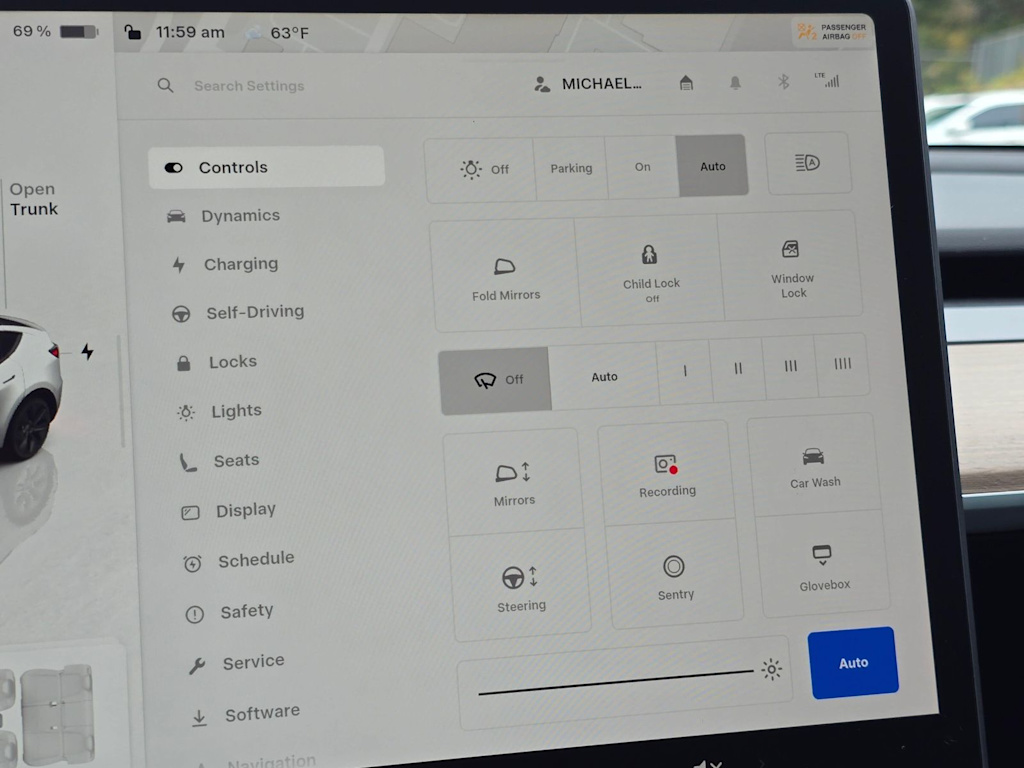The height and width of the screenshot is (768, 1024).
Task: Toggle the Window Lock control
Action: pyautogui.click(x=792, y=266)
